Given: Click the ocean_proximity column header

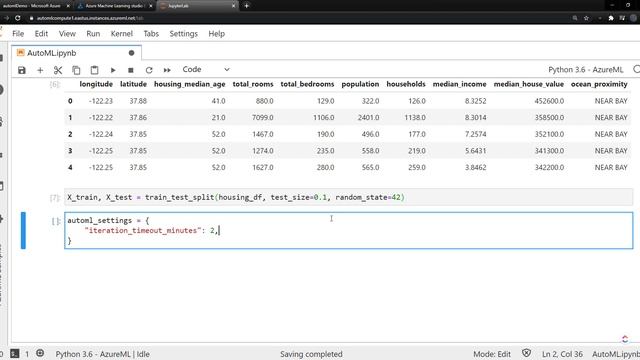Looking at the screenshot, I should (x=599, y=84).
